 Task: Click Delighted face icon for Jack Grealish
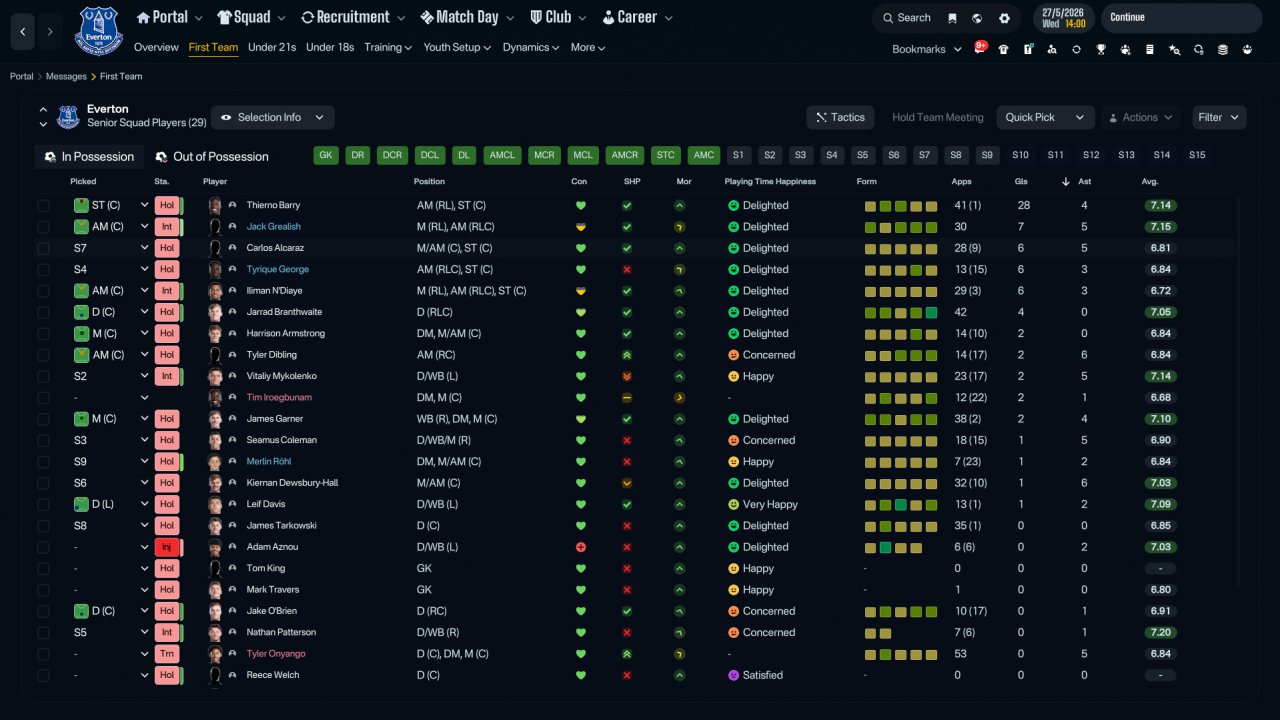[x=733, y=227]
